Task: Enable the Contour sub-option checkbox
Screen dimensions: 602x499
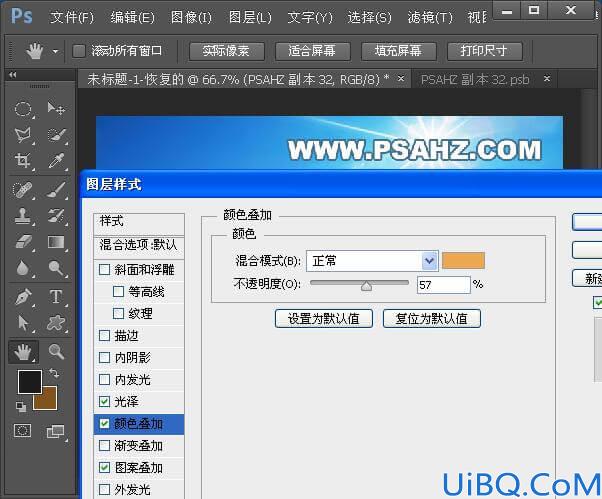Action: pyautogui.click(x=119, y=292)
